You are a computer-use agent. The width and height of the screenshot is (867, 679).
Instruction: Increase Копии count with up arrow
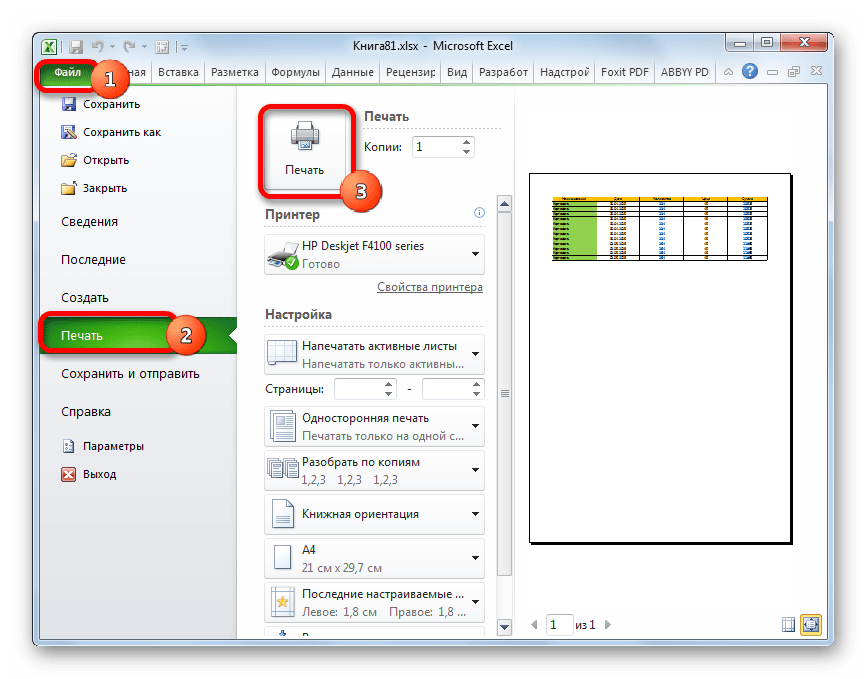click(x=467, y=142)
